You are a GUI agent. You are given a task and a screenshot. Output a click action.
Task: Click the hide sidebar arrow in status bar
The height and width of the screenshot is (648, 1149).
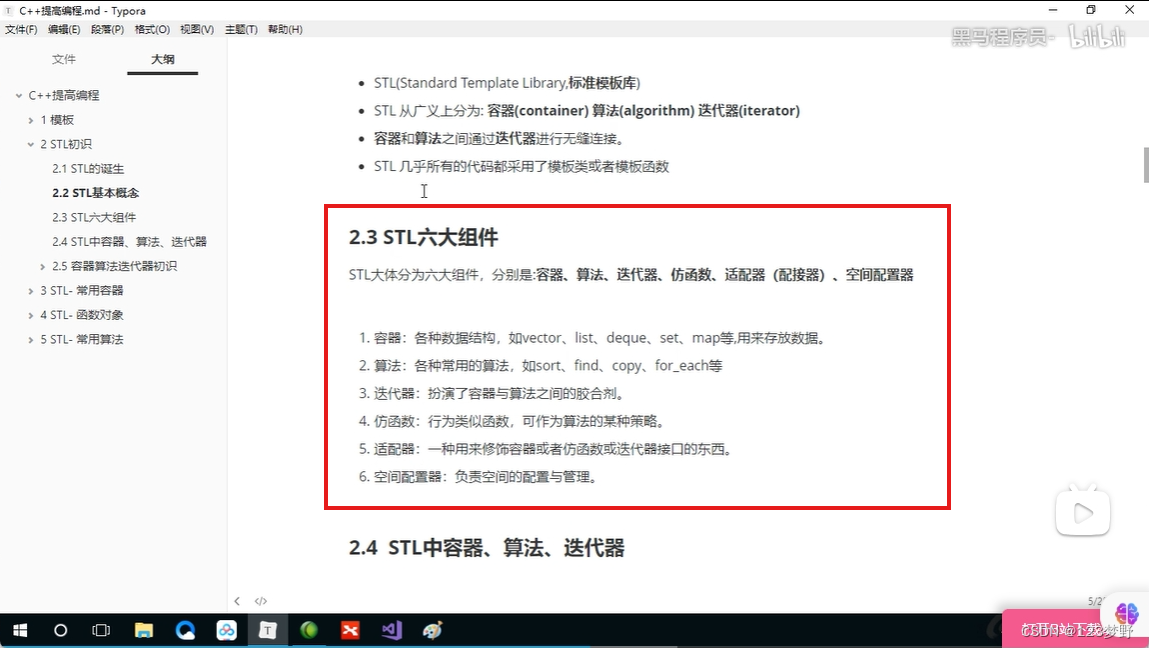237,600
